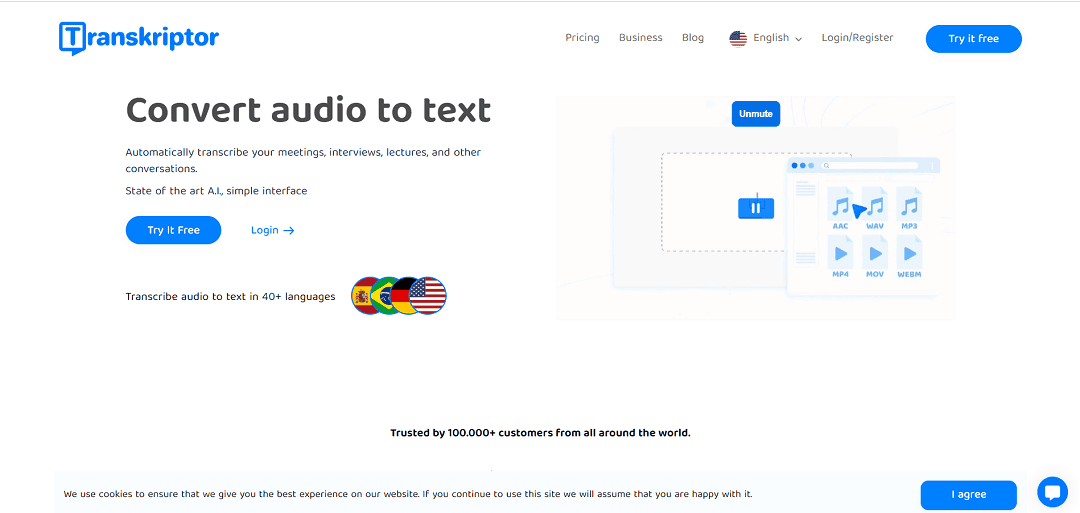Select the MOV video file icon
The height and width of the screenshot is (513, 1080).
click(x=875, y=257)
